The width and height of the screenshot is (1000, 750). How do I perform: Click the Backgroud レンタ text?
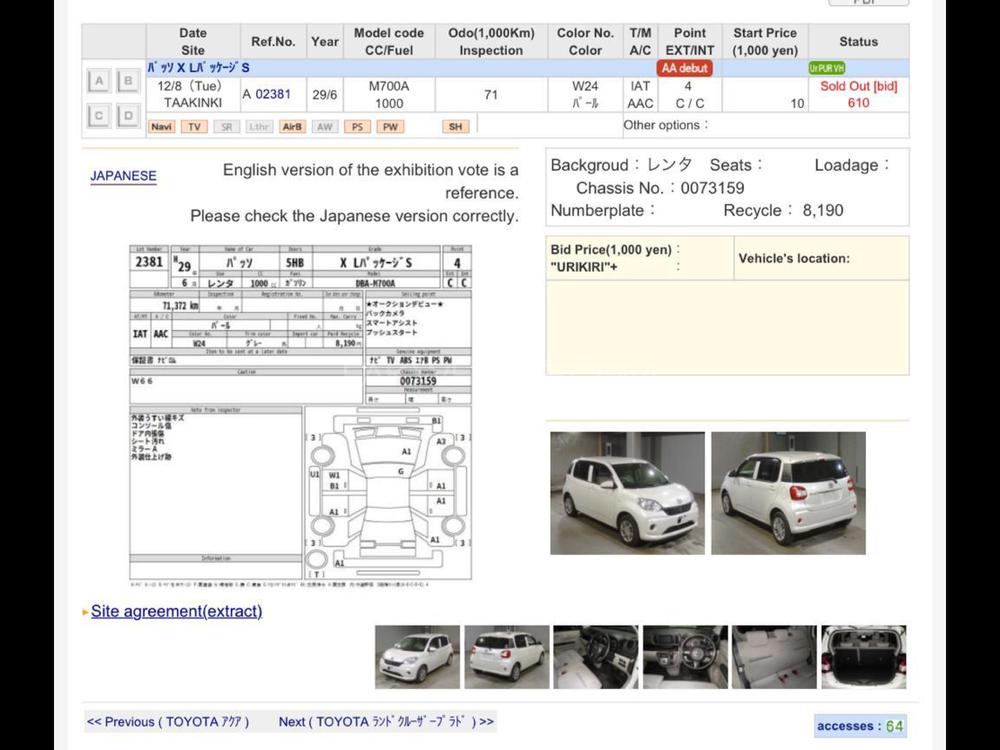621,165
